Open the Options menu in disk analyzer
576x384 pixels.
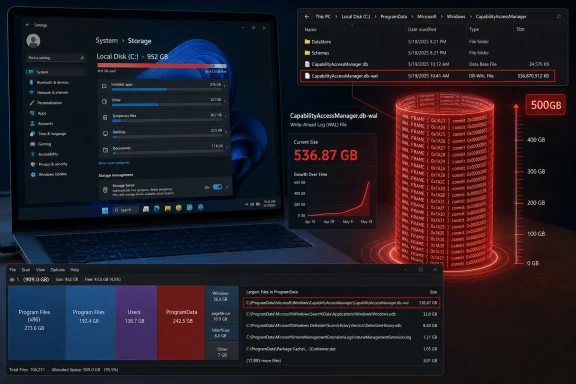coord(57,270)
